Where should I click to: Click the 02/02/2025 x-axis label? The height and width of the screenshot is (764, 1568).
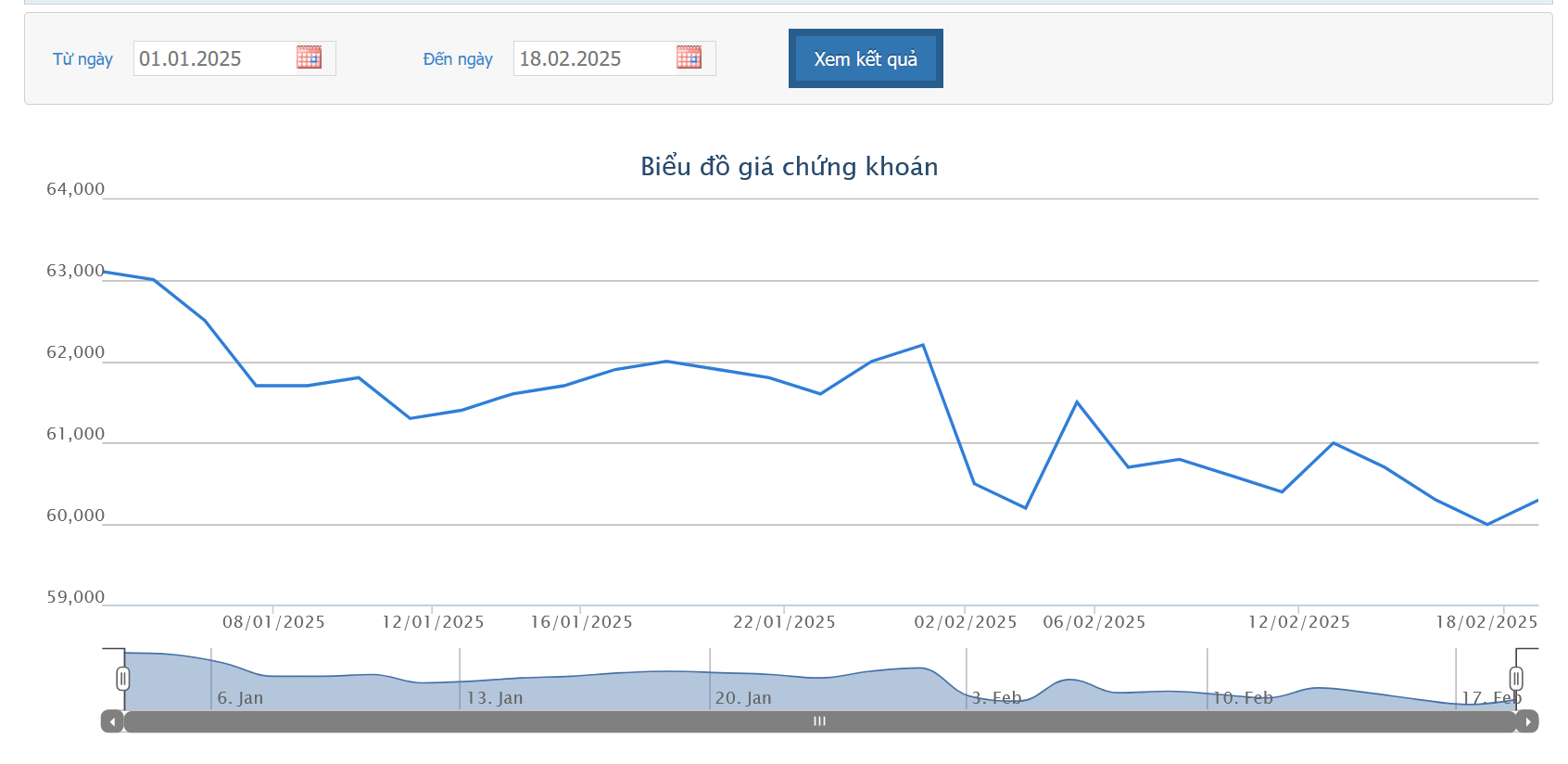pos(966,622)
